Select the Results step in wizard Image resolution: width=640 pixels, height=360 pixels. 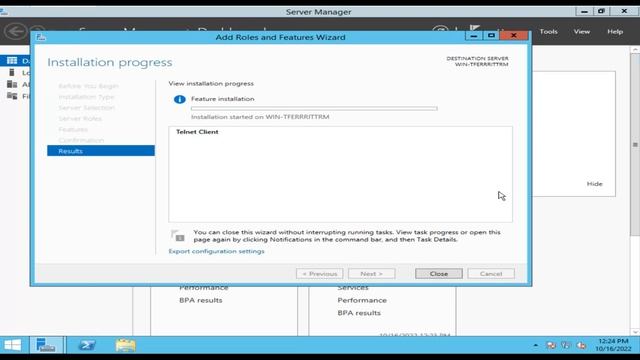(x=101, y=151)
